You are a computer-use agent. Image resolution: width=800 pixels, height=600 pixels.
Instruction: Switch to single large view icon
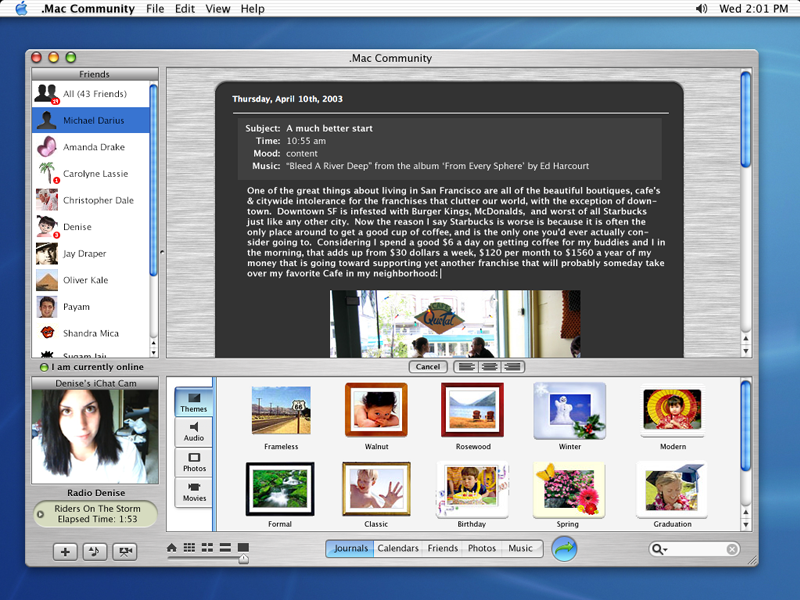coord(243,547)
